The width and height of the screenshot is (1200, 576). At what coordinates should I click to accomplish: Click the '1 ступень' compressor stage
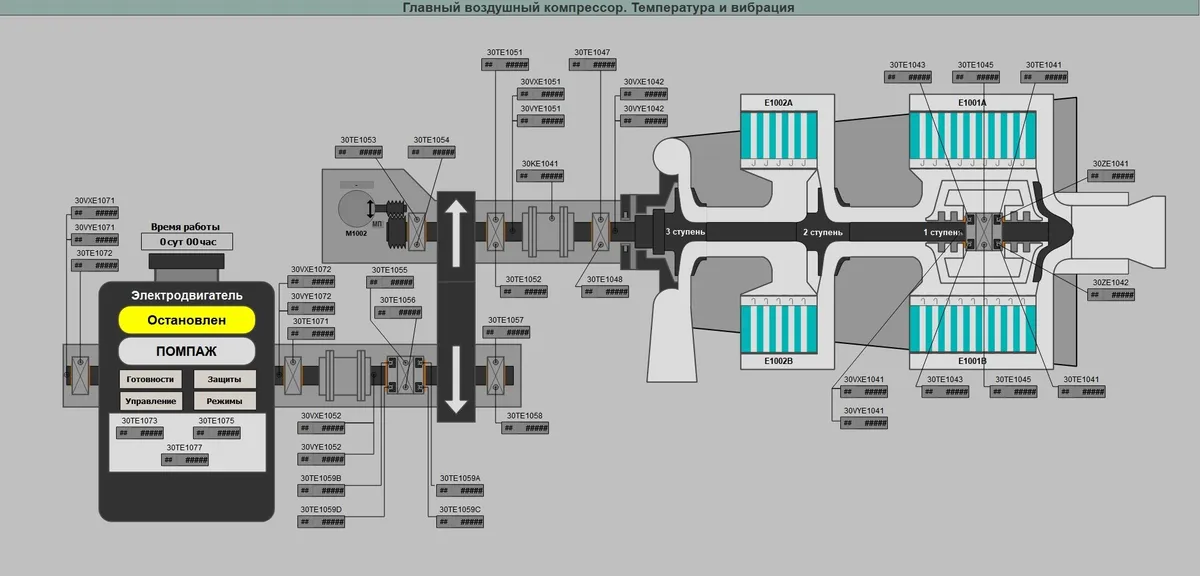942,232
